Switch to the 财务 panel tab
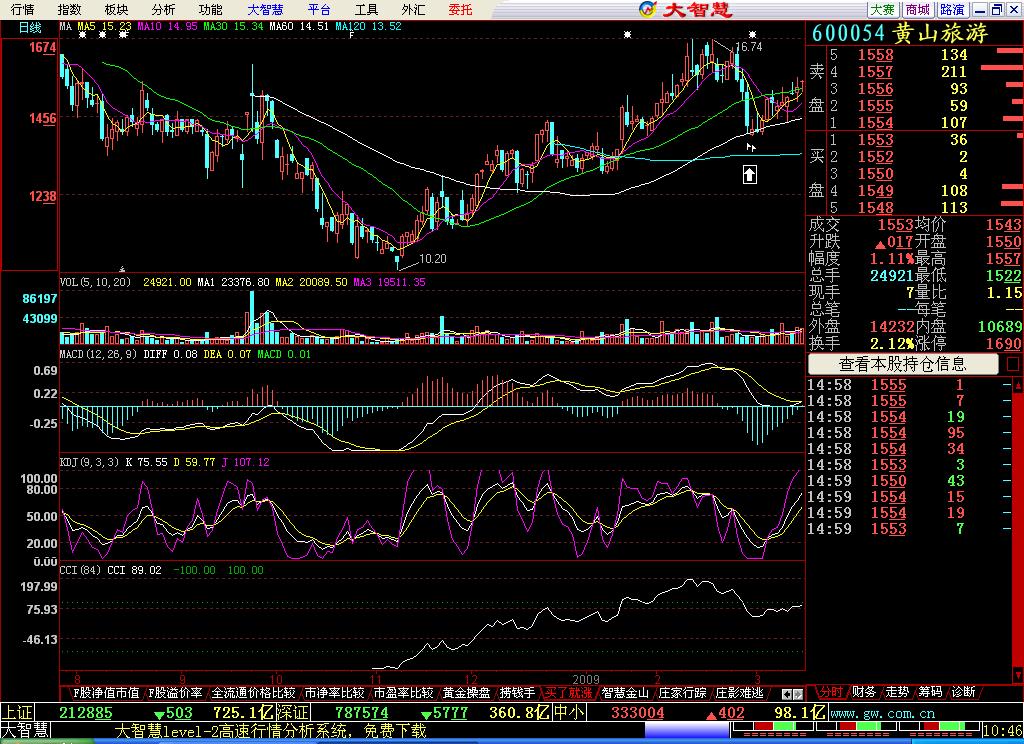The width and height of the screenshot is (1024, 744). 864,692
